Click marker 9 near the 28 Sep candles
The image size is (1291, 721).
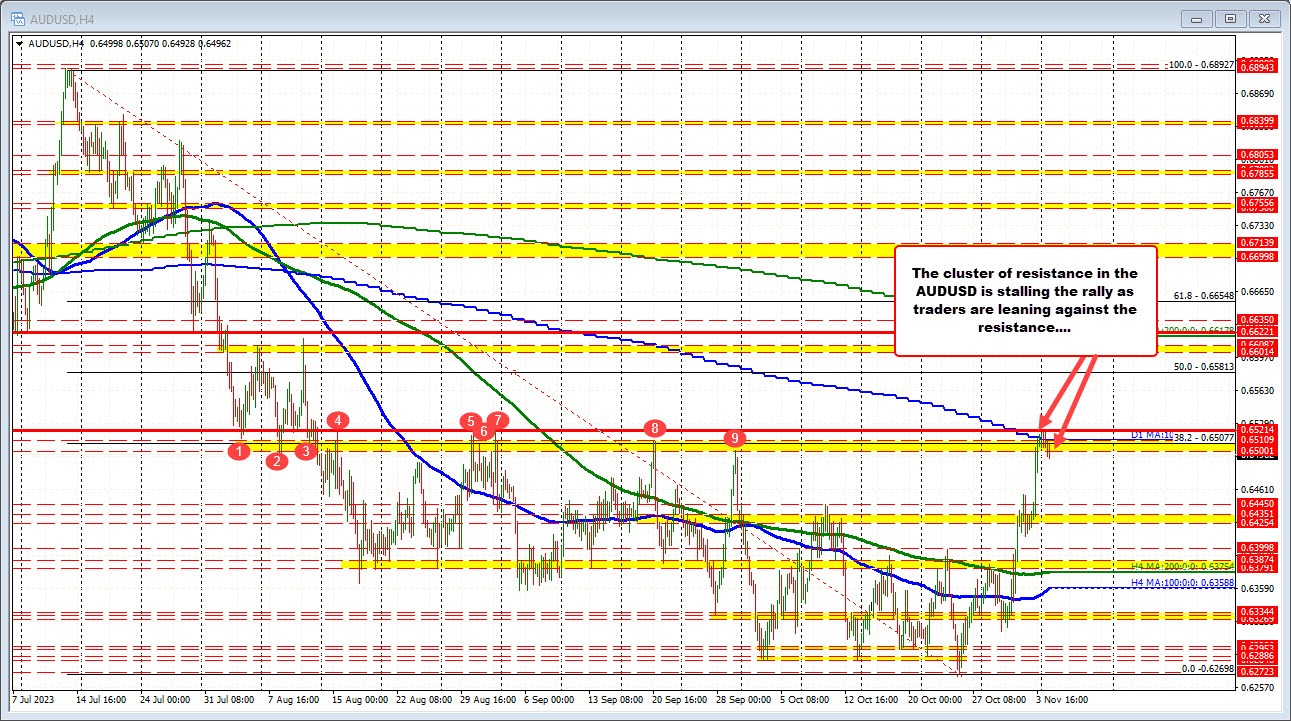pyautogui.click(x=735, y=438)
